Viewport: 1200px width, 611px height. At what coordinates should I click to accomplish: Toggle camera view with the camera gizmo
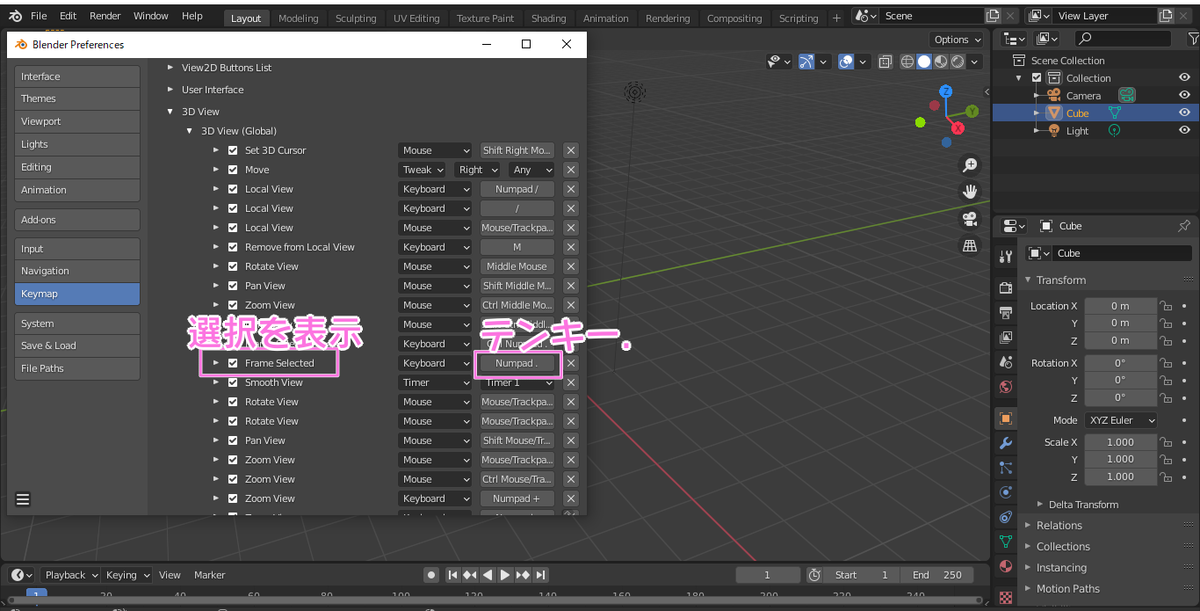pyautogui.click(x=969, y=218)
